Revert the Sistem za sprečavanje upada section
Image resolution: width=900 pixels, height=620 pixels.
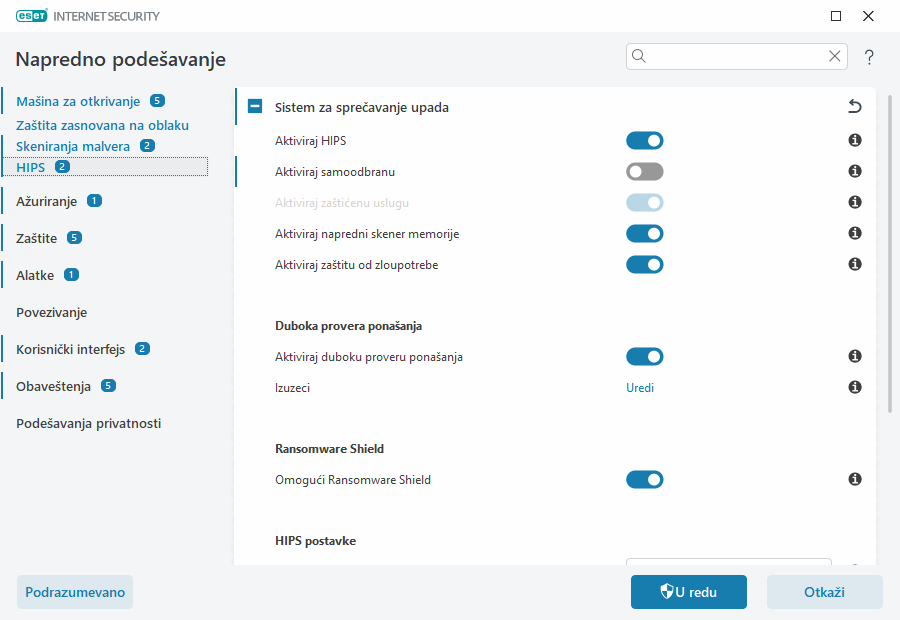click(854, 107)
